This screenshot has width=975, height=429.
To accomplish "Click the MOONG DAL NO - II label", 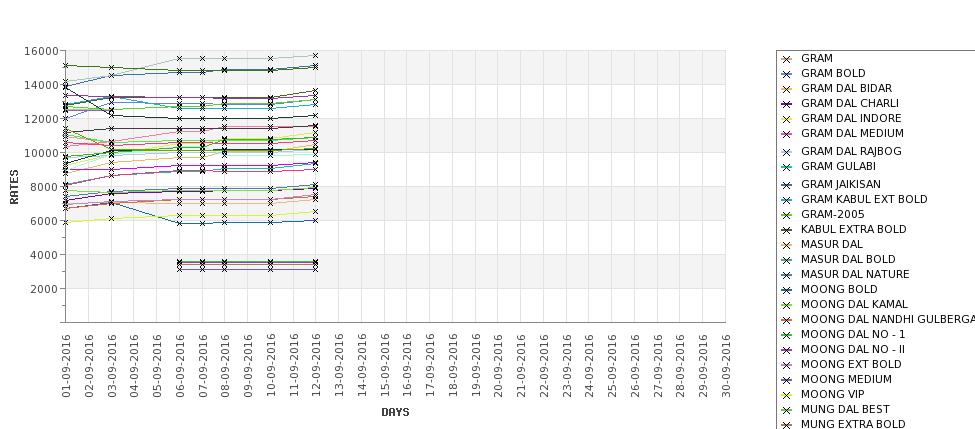I will tap(853, 349).
